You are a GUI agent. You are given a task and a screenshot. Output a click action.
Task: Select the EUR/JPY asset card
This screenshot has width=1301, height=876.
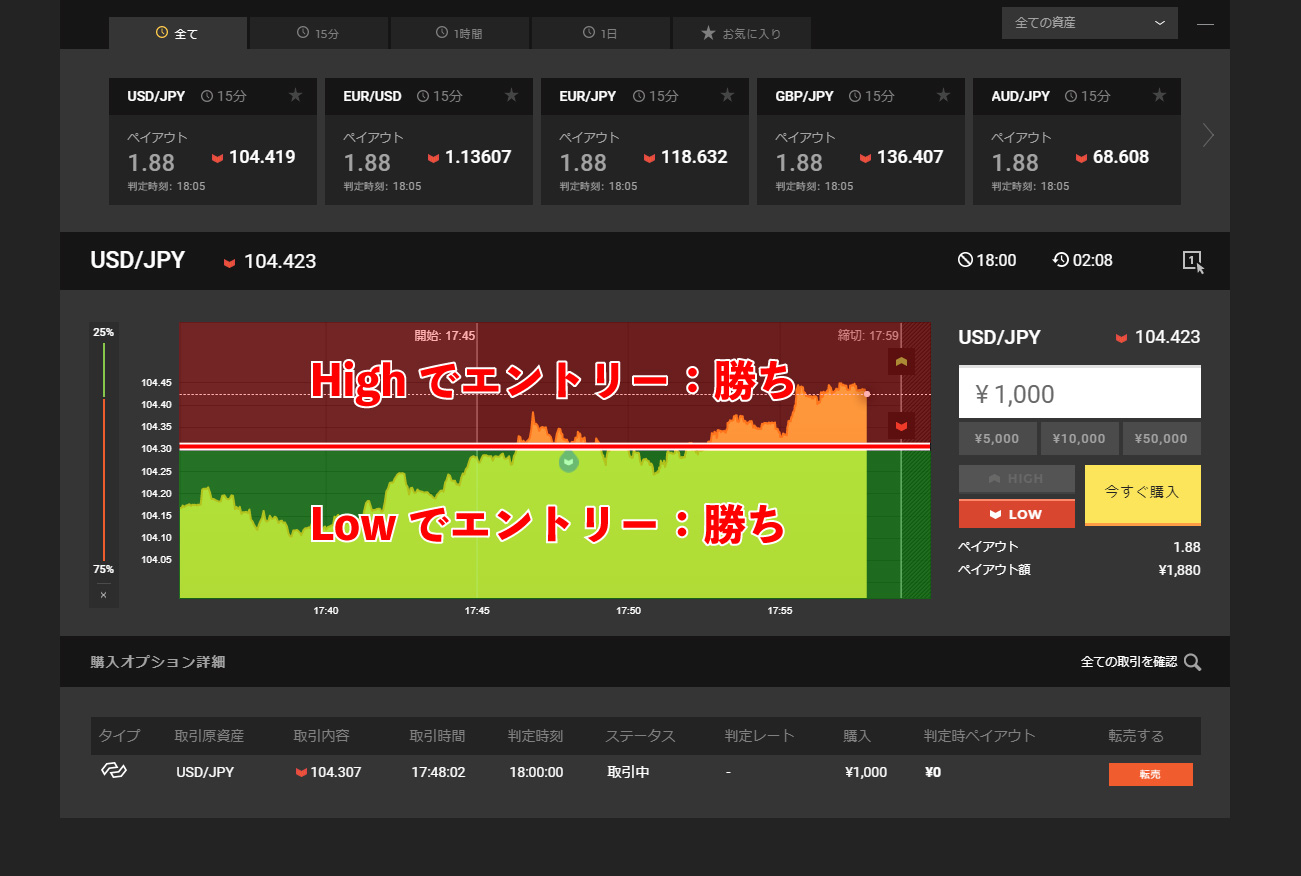click(645, 142)
